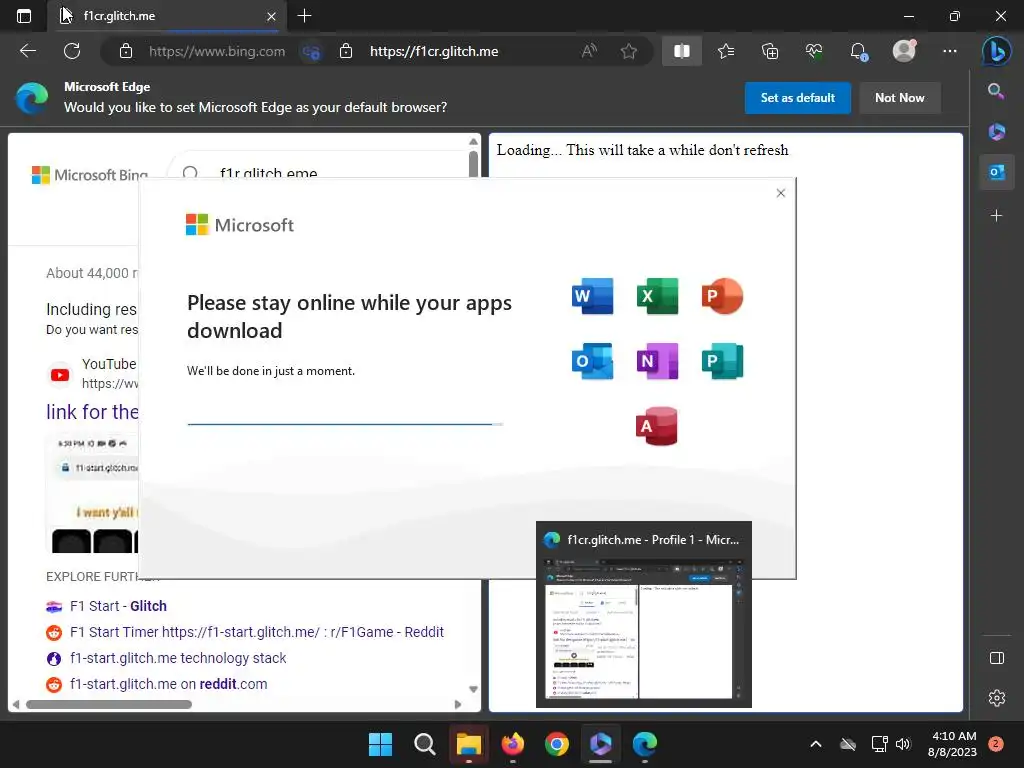Close the f1cr.glitch.me tab
Screen dimensions: 1024x768
coord(271,16)
